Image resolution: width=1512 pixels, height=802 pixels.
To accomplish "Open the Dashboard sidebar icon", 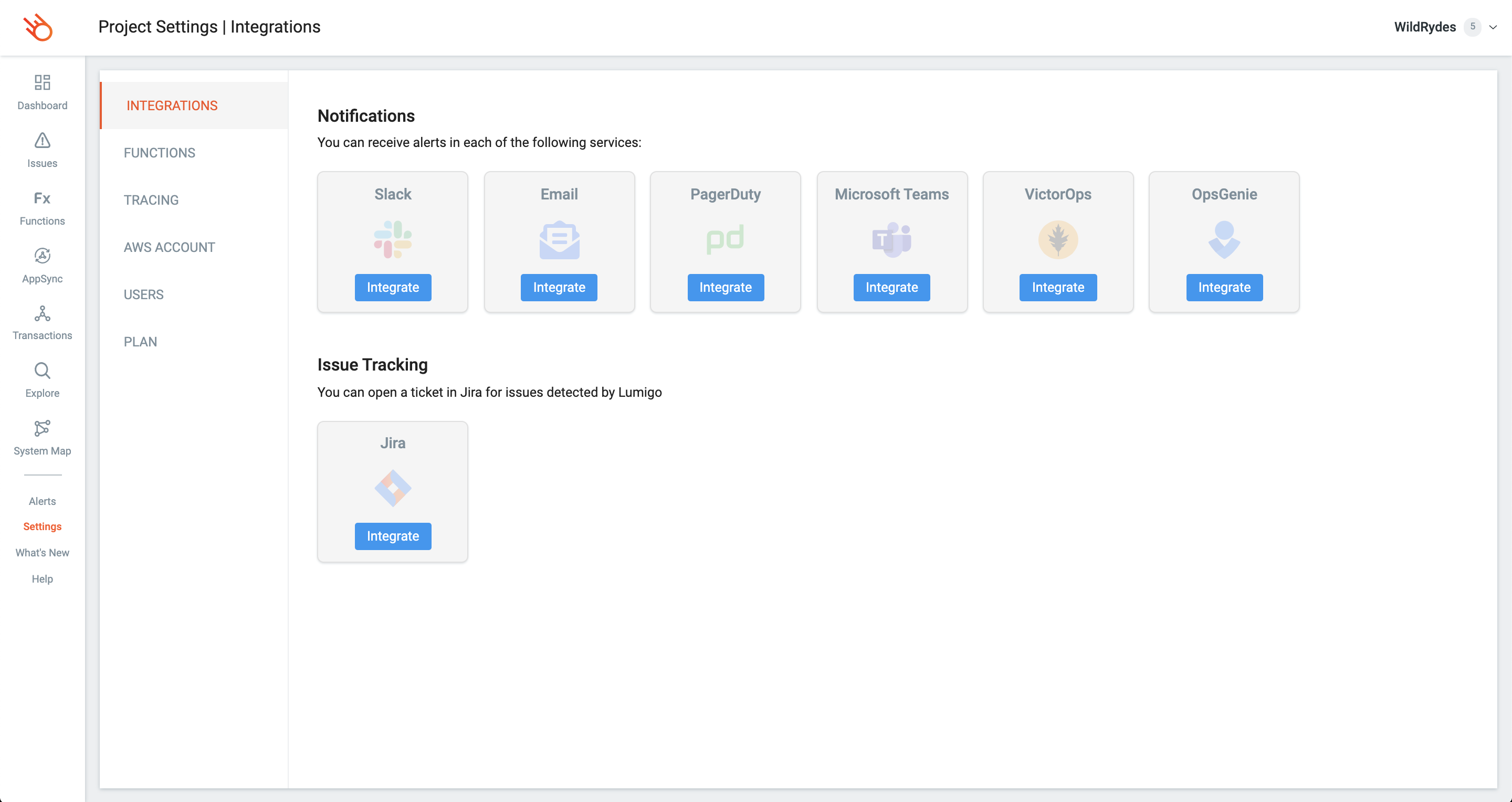I will coord(42,82).
